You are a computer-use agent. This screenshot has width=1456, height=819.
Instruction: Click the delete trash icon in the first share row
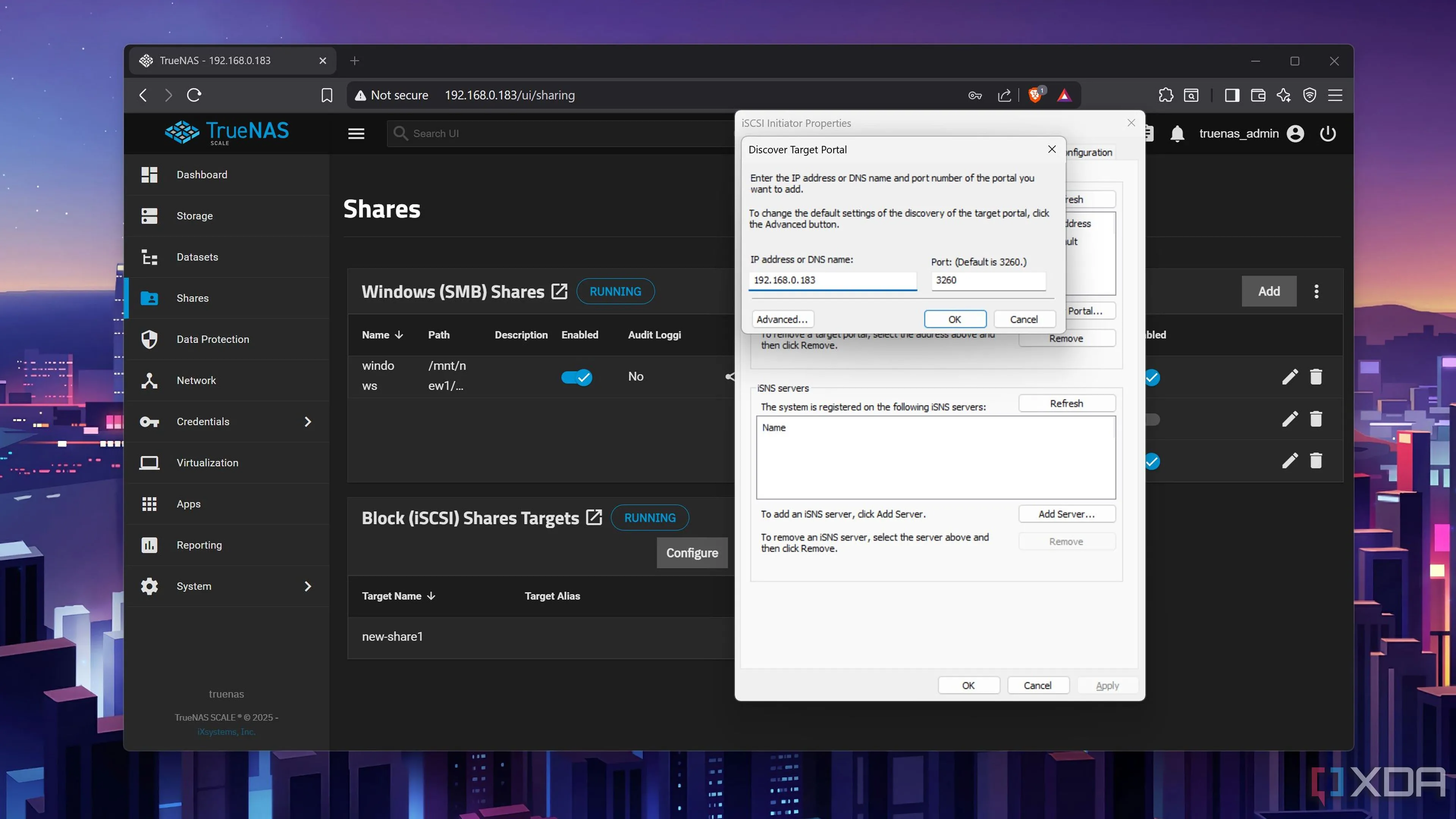(1316, 377)
